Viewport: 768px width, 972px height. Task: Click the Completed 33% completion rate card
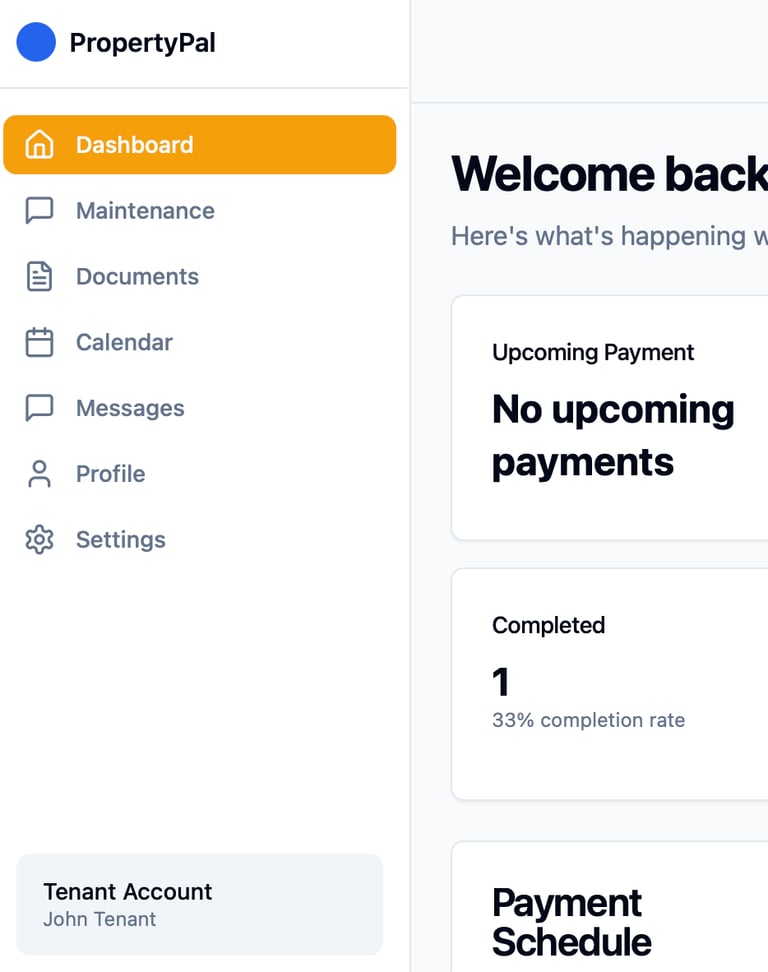click(610, 684)
